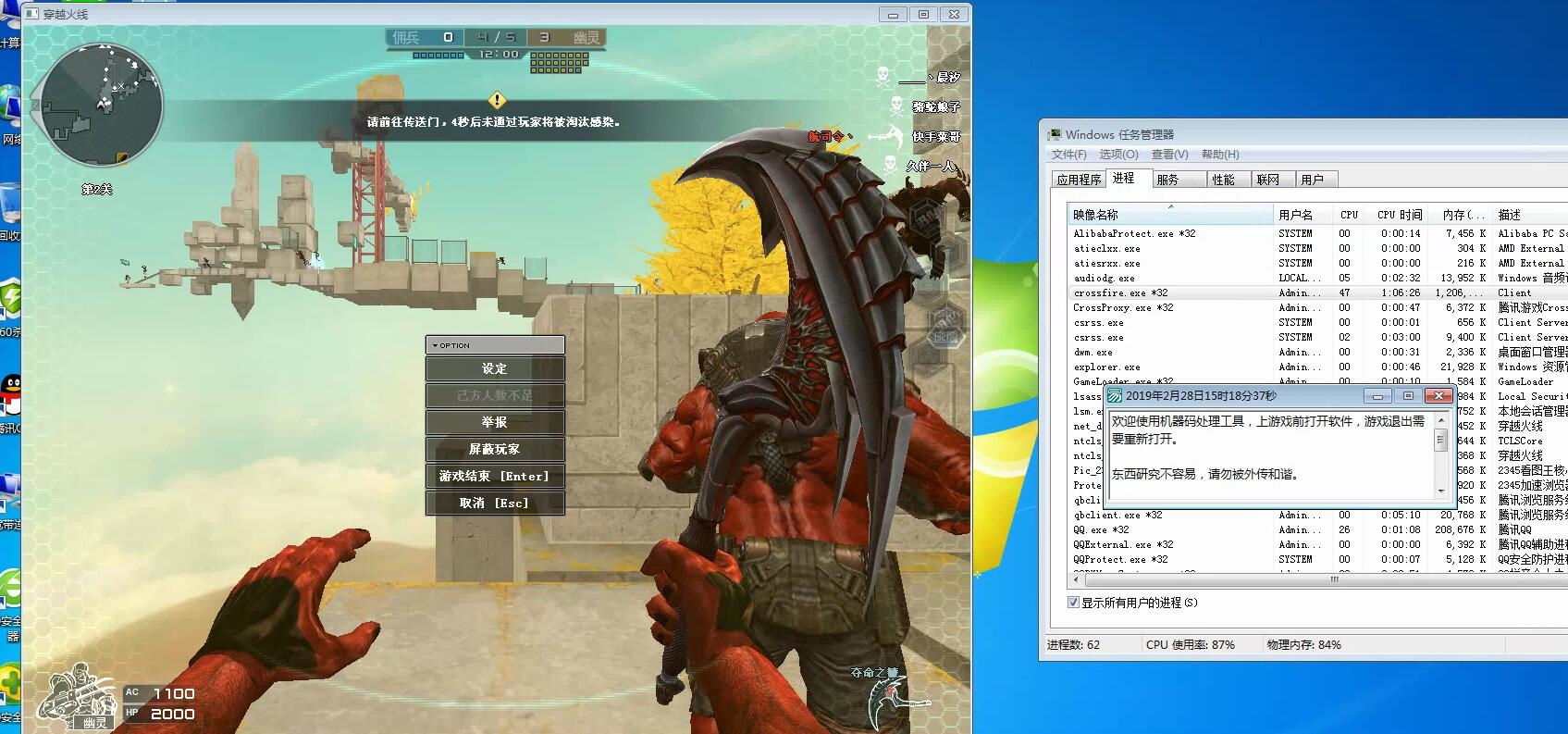Click the CPU 使用率: 87% status entry
The height and width of the screenshot is (734, 1568).
pos(1191,644)
